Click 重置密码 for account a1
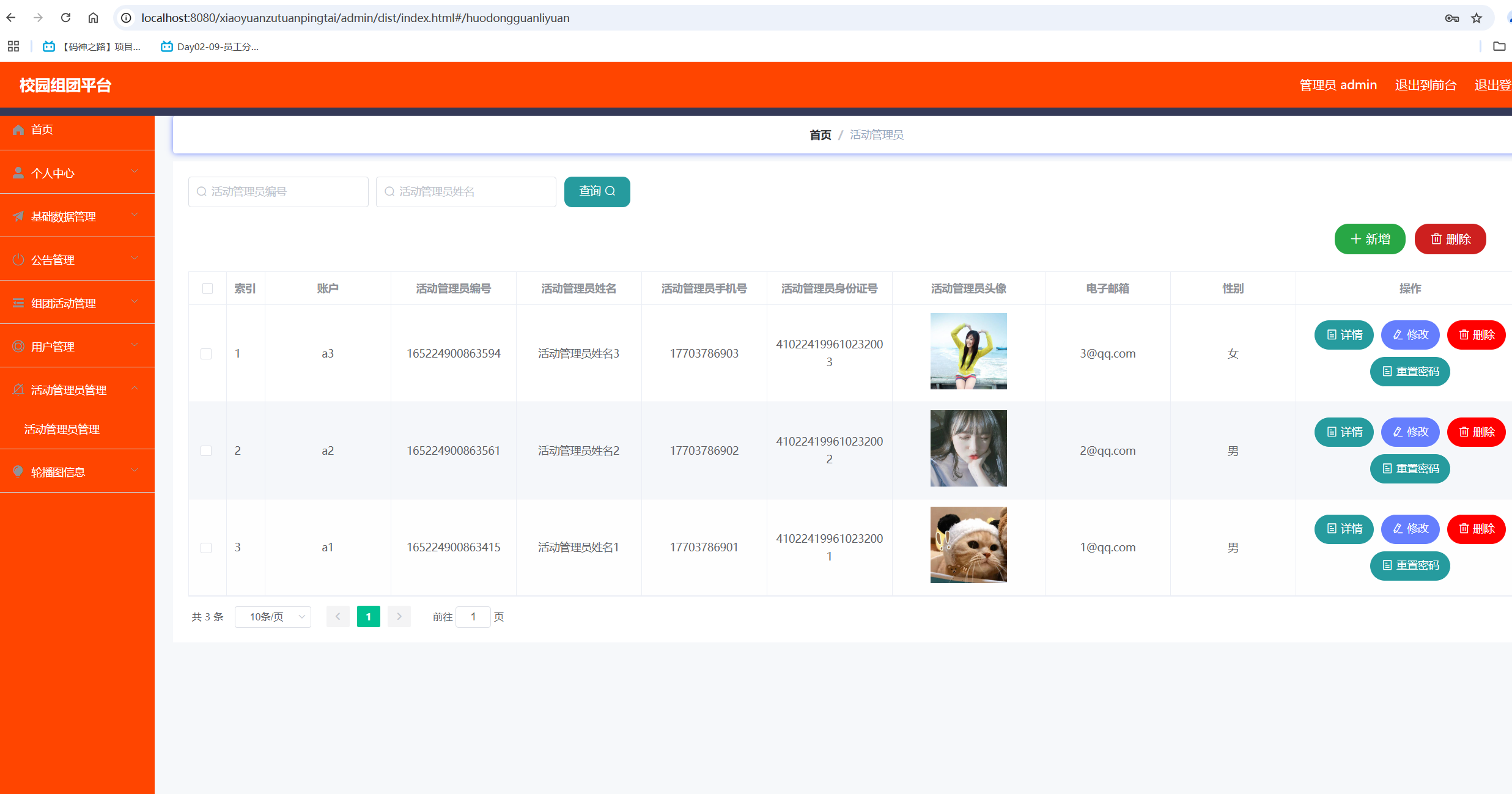Screen dimensions: 1512x794 [1410, 565]
